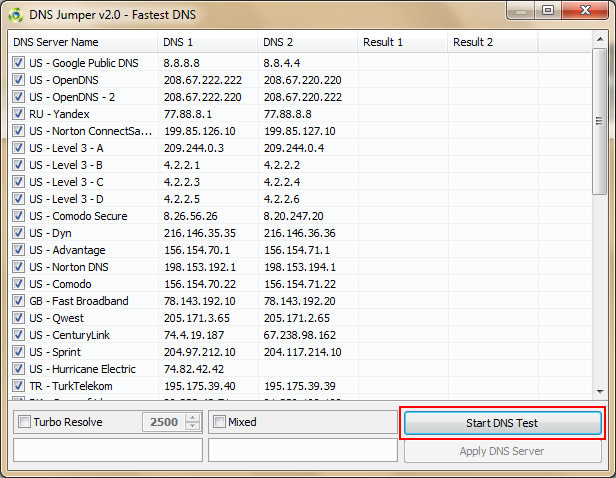Select the 74.82.42.42 Hurricane Electric cell
616x478 pixels.
tap(194, 369)
